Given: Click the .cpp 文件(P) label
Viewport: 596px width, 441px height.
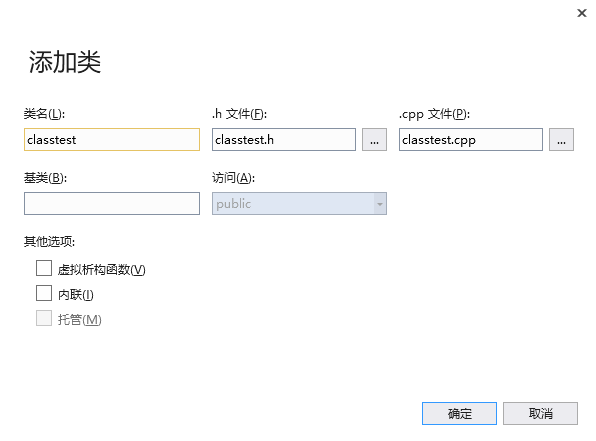Looking at the screenshot, I should [x=434, y=114].
